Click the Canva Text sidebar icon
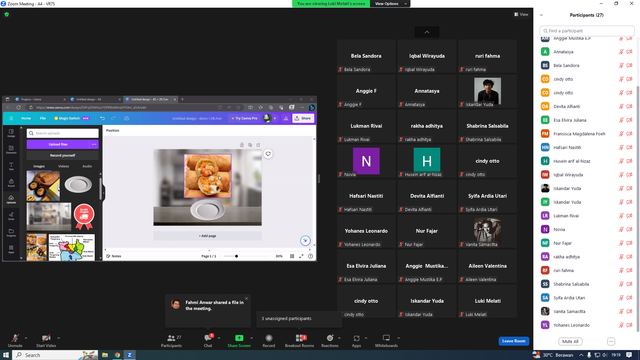The image size is (640, 360). 11,166
